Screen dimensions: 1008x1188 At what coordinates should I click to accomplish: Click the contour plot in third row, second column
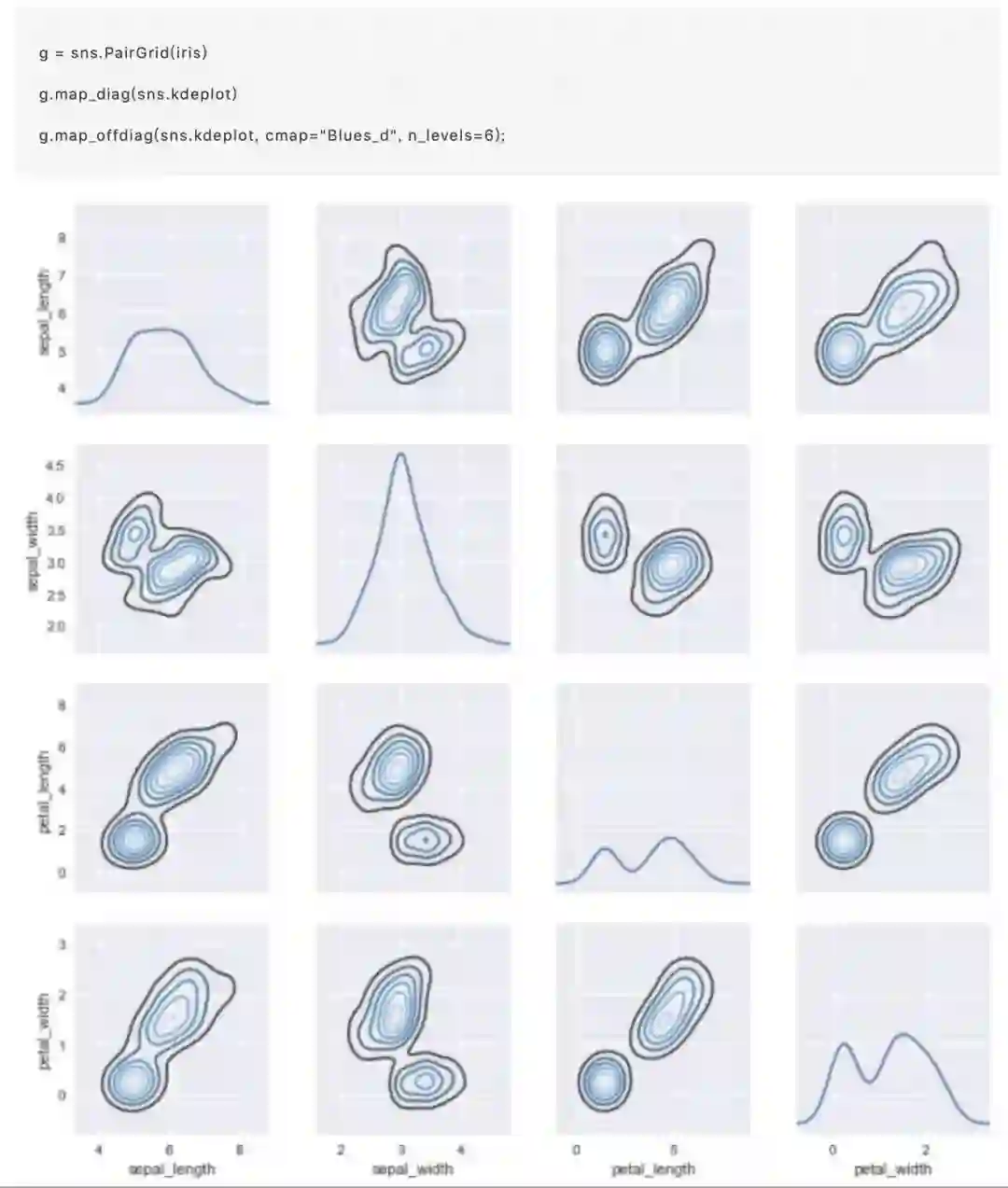point(413,788)
